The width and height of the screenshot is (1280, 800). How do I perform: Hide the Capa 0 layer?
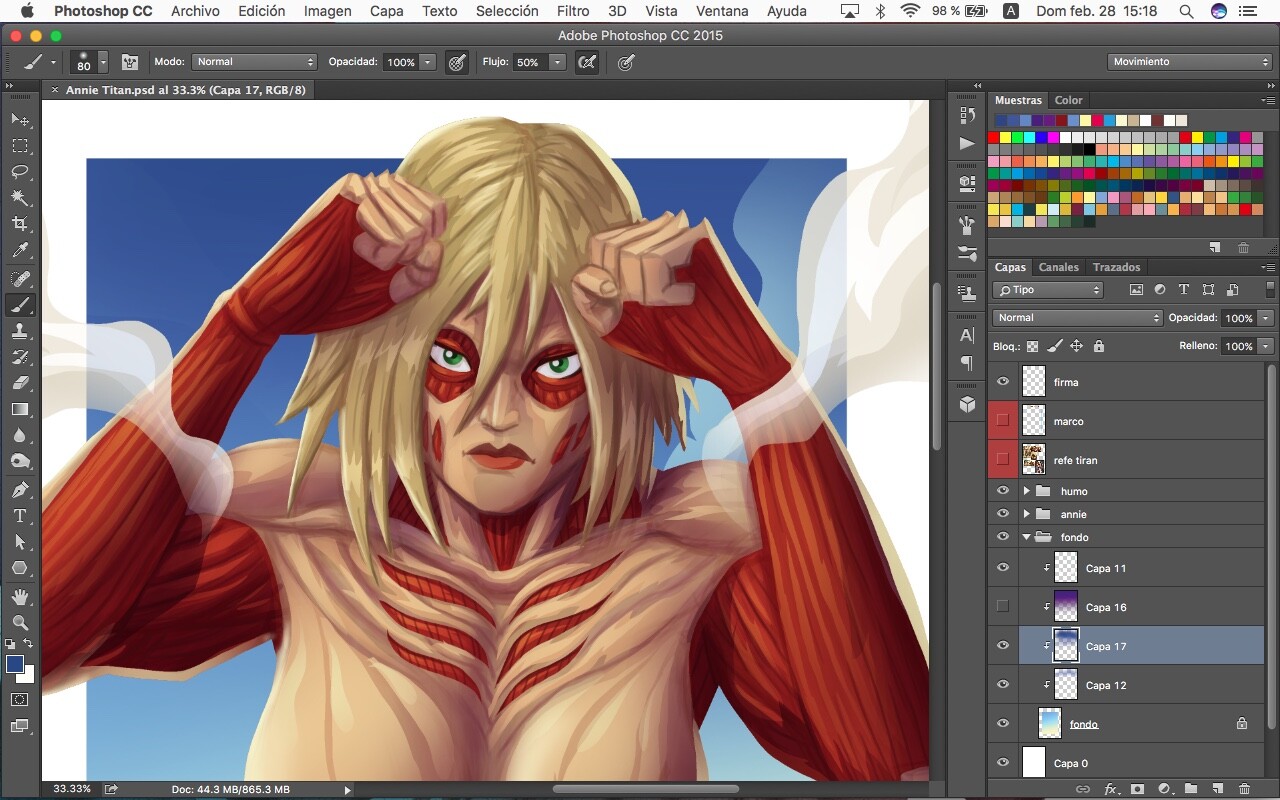(x=1003, y=763)
